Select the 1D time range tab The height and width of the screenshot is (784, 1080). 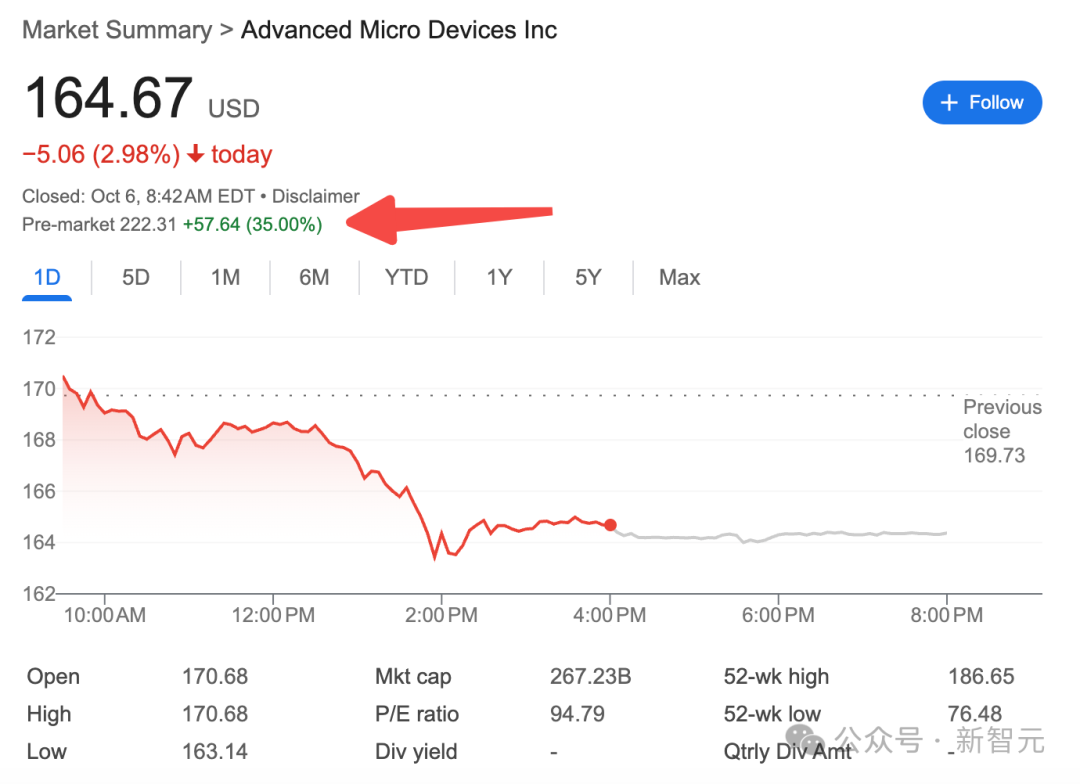point(47,277)
